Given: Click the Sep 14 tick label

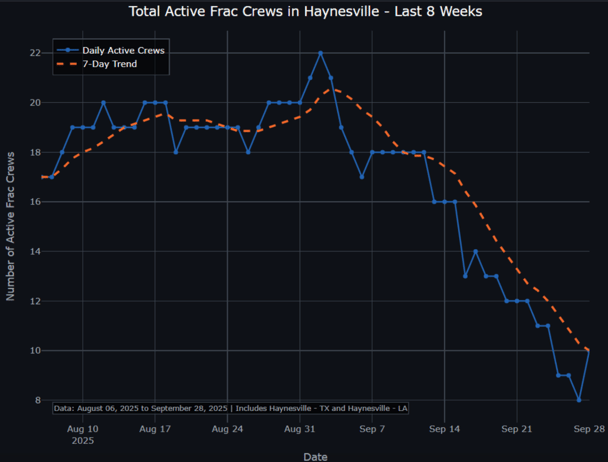Looking at the screenshot, I should click(444, 428).
